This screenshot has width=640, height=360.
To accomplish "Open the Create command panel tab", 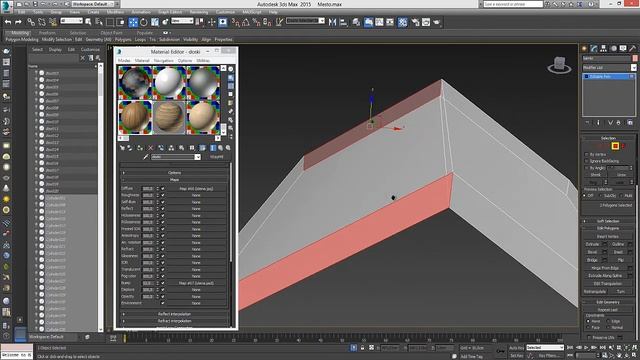I will point(584,49).
